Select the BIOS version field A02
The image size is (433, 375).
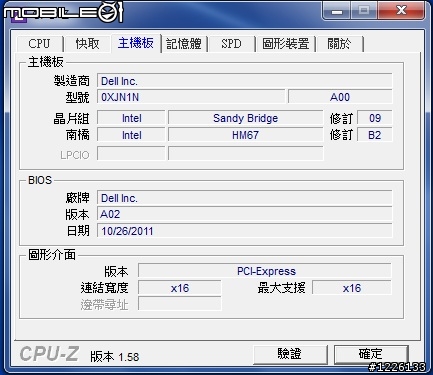245,214
